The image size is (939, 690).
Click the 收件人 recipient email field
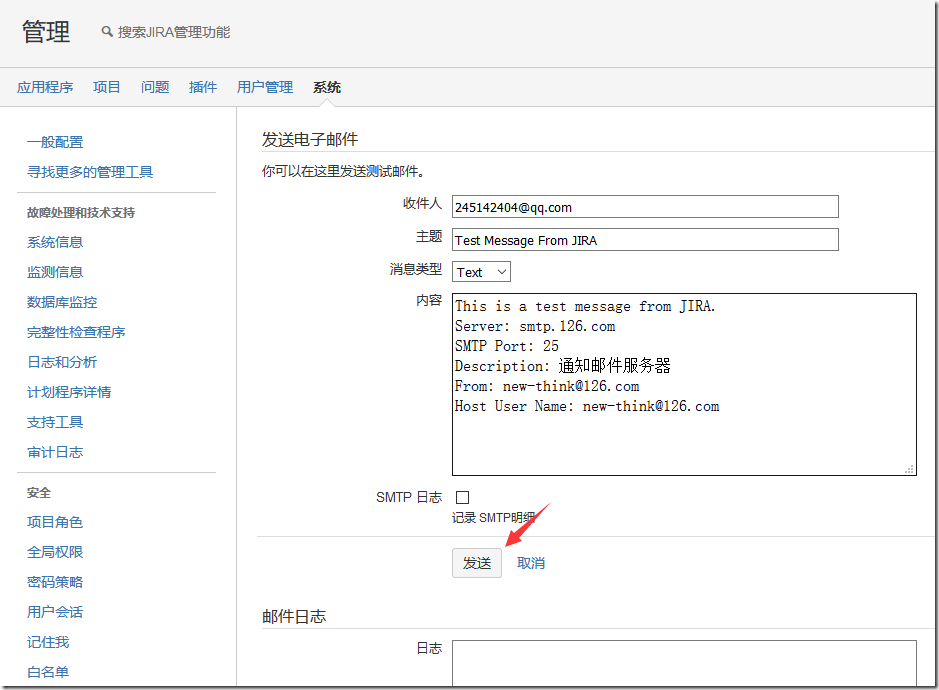click(x=645, y=207)
